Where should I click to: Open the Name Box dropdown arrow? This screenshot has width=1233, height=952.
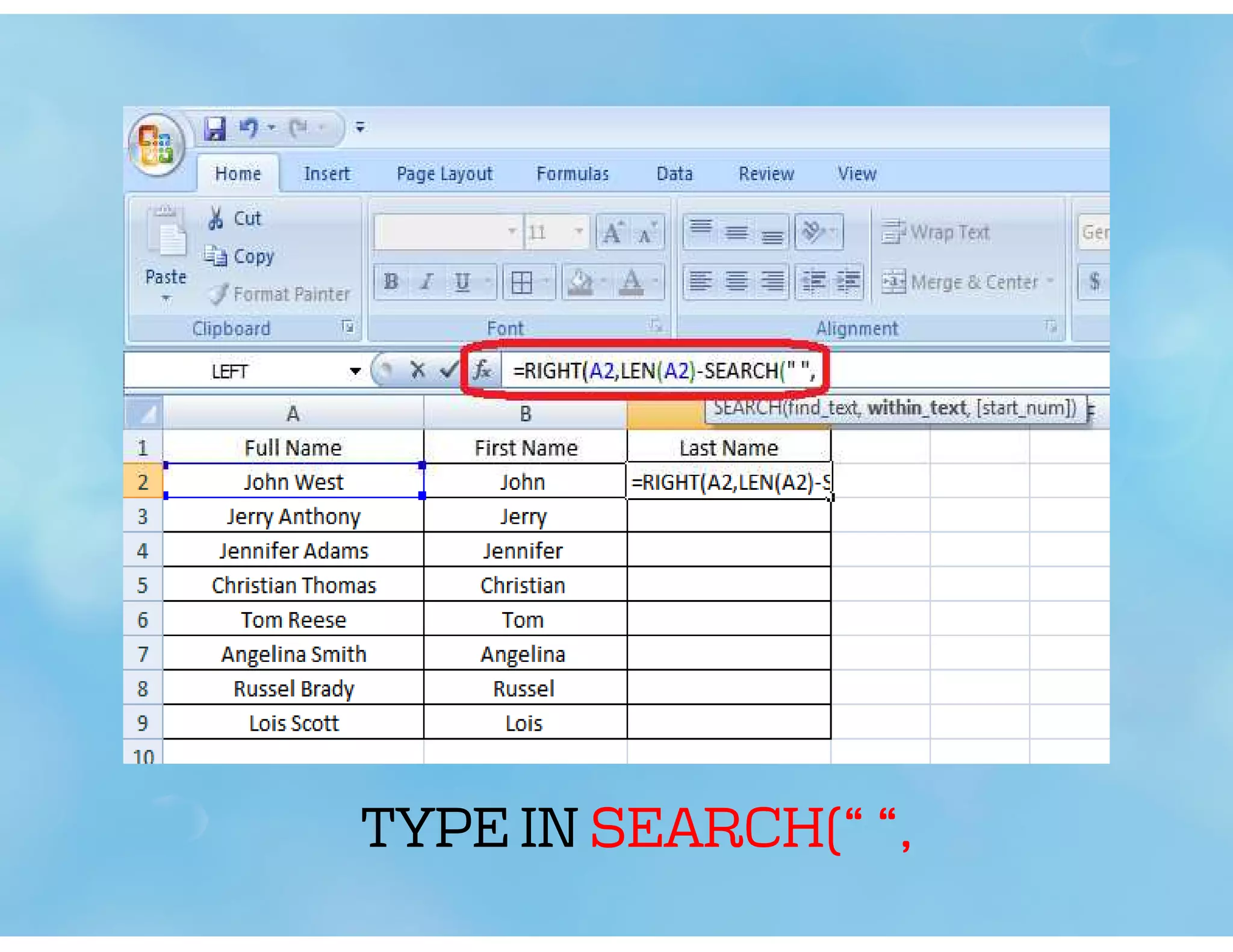(x=355, y=371)
